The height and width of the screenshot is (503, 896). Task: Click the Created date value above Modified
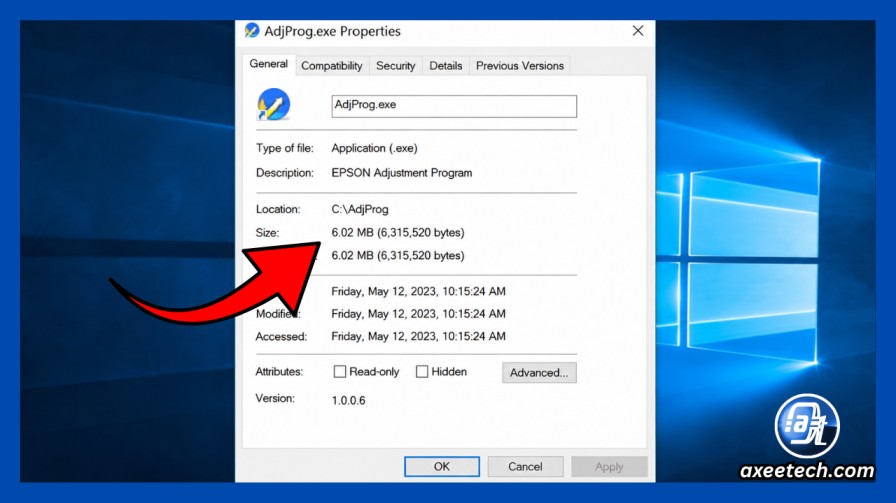coord(418,292)
